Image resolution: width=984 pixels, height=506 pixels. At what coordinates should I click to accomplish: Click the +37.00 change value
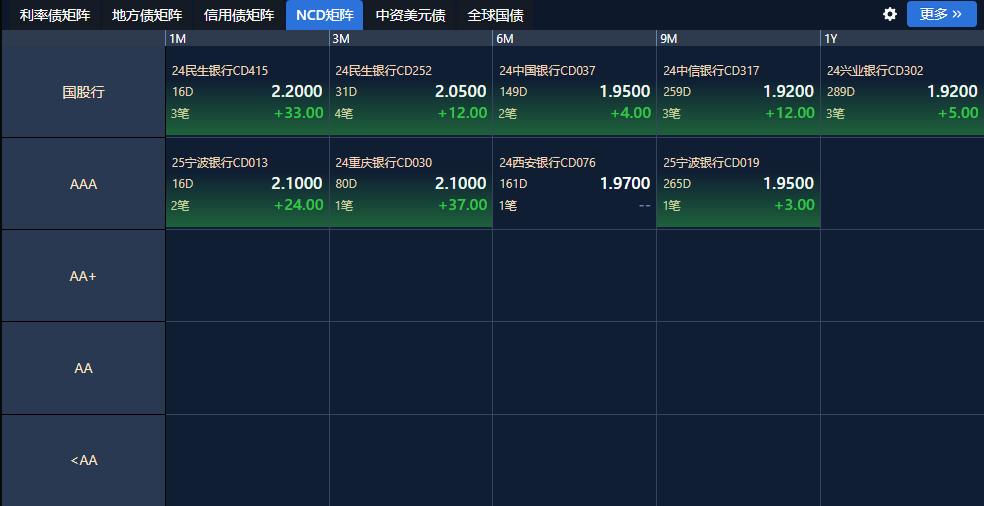[x=463, y=205]
